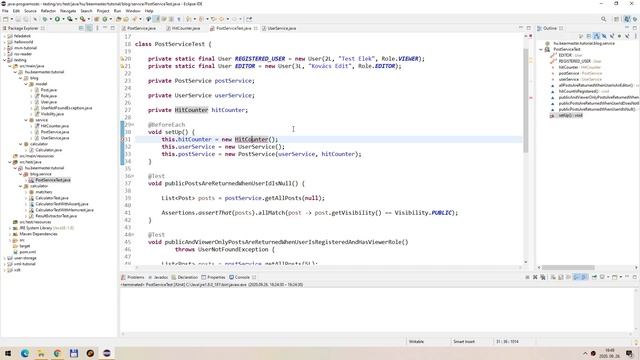Switch to the Java perspective icon
Image resolution: width=640 pixels, height=360 pixels.
(x=627, y=19)
